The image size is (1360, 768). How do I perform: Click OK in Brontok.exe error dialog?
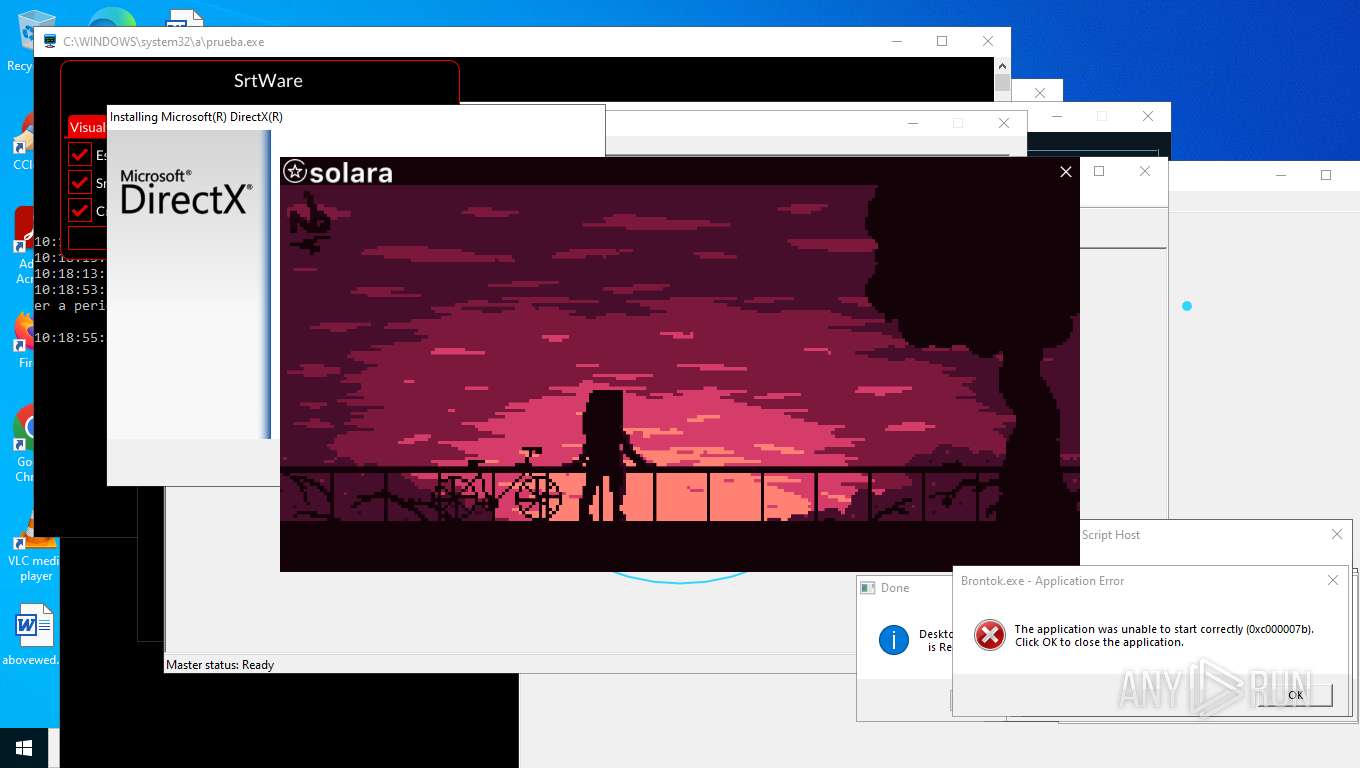click(x=1295, y=695)
